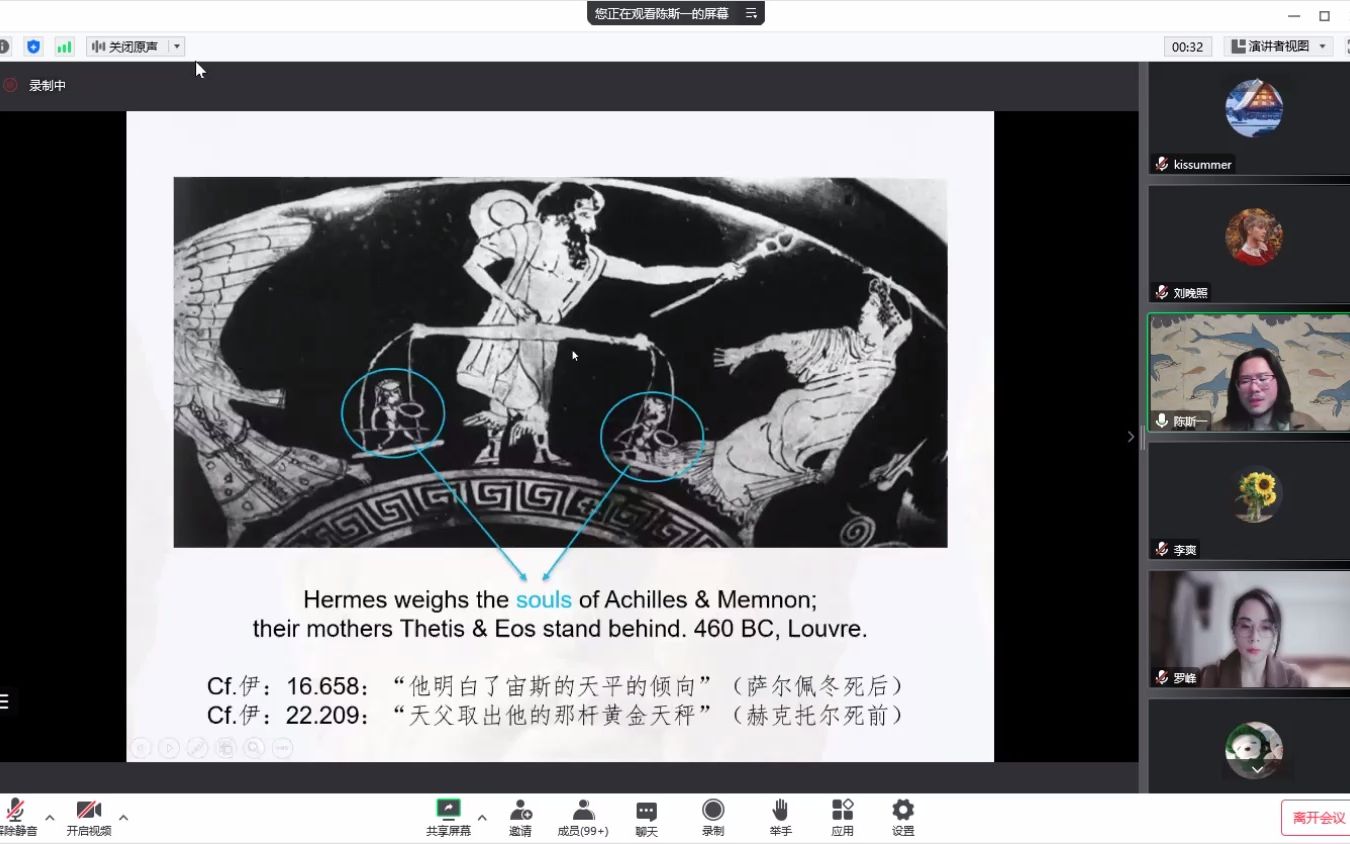Expand the 关闭原声 dropdown arrow
This screenshot has height=844, width=1350.
coord(177,46)
